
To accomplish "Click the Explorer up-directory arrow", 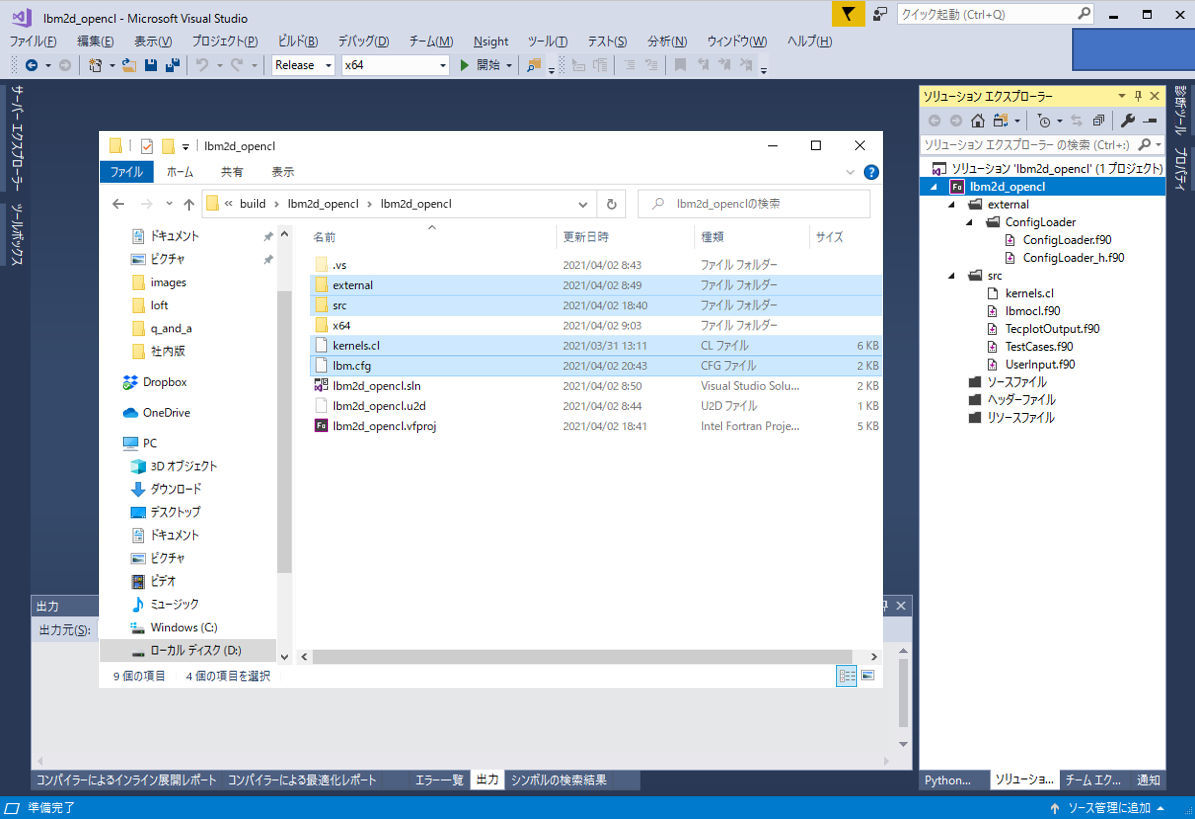I will click(x=189, y=204).
